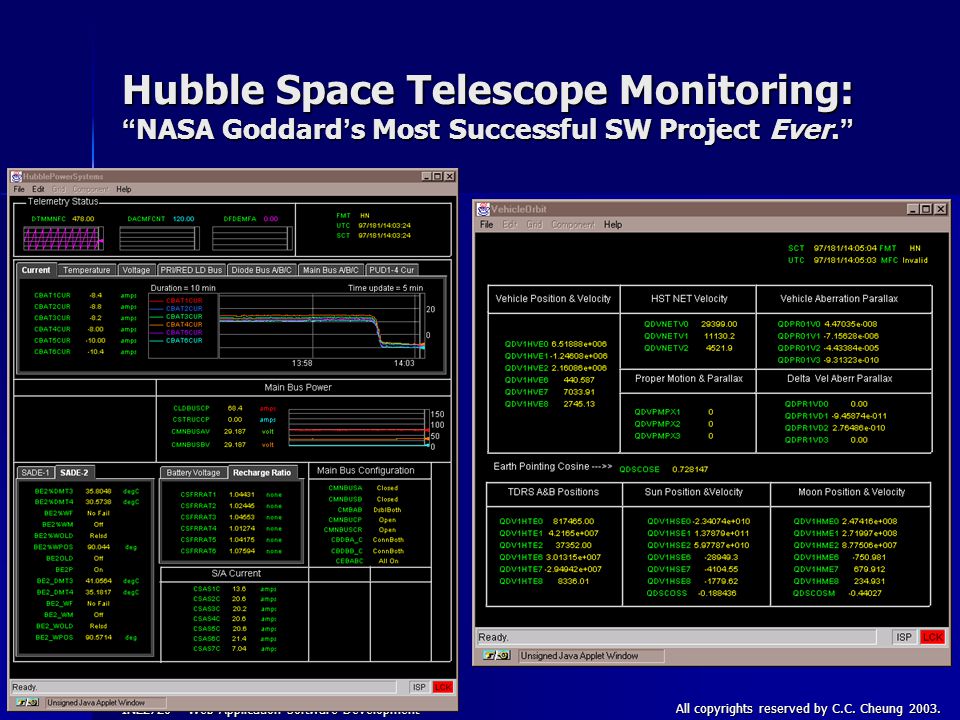Click MFC Invalid status in VehicleOrbit
Viewport: 960px width, 720px height.
[904, 260]
